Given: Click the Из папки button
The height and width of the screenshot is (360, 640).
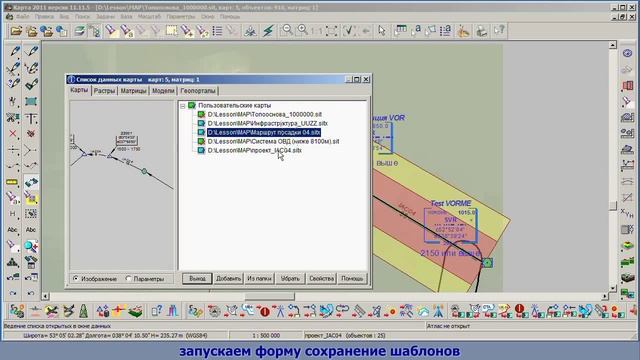Looking at the screenshot, I should pyautogui.click(x=259, y=278).
